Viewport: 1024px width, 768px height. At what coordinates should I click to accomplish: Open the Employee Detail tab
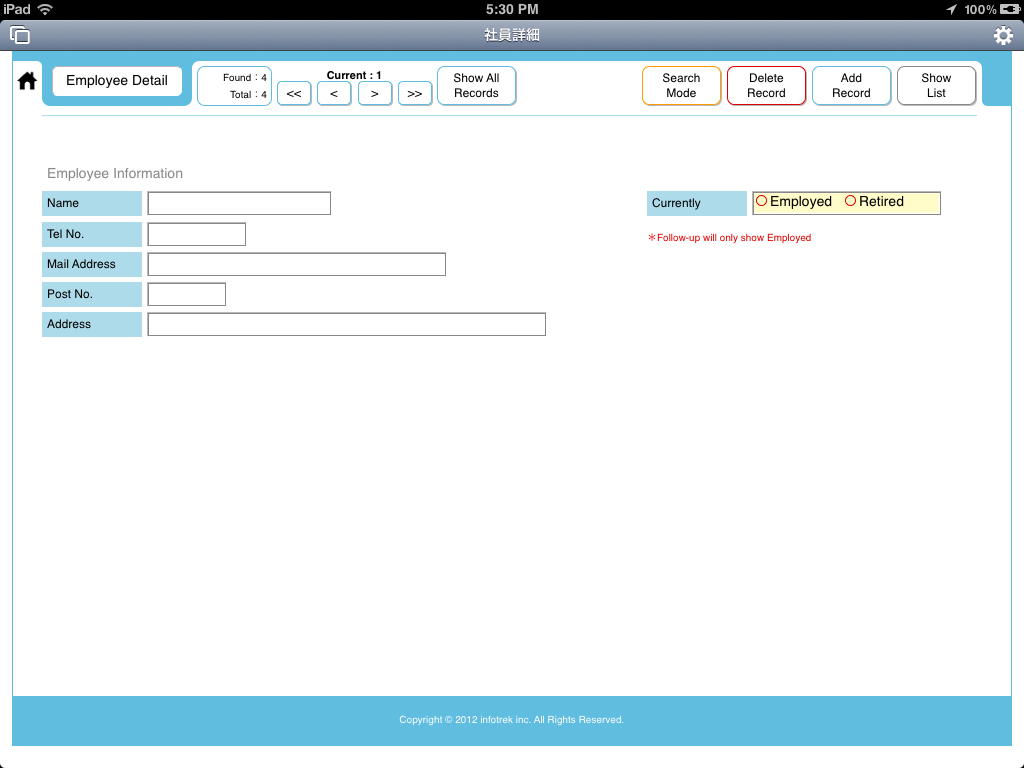[117, 81]
